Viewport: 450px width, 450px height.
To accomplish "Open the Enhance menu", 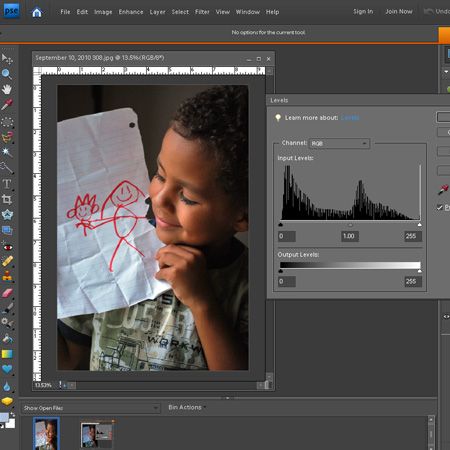I will [131, 12].
